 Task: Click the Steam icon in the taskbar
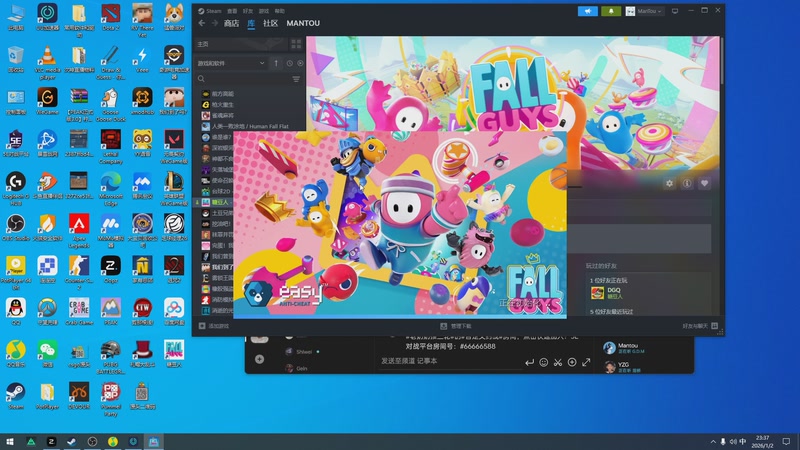(72, 442)
